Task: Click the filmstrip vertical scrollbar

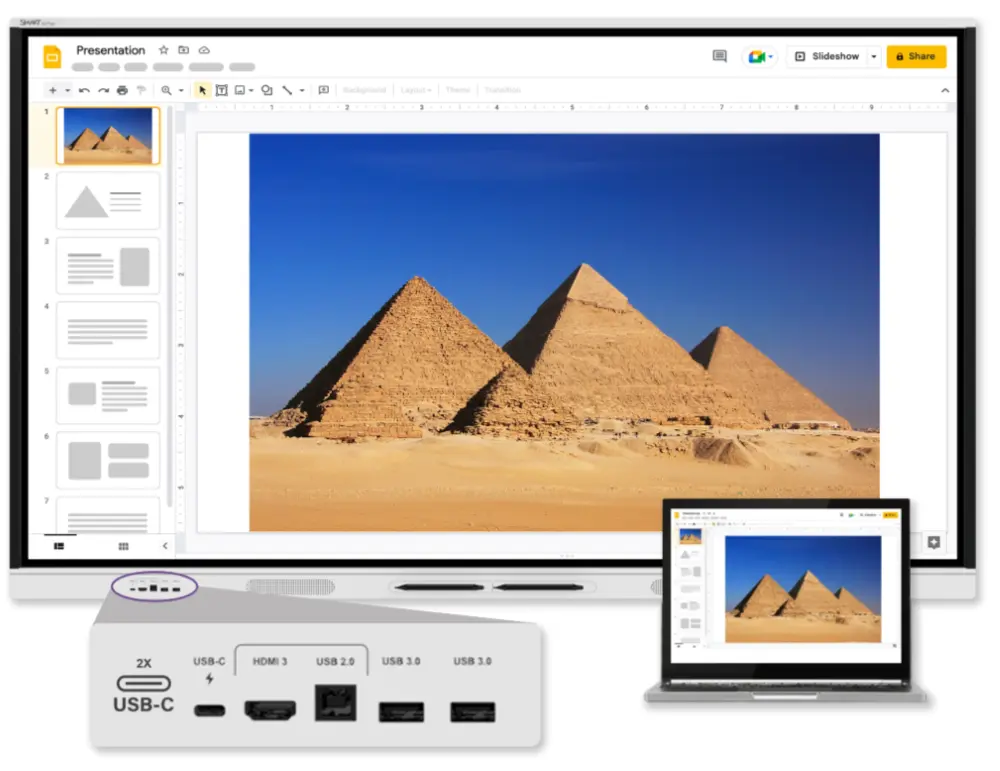Action: coord(170,306)
